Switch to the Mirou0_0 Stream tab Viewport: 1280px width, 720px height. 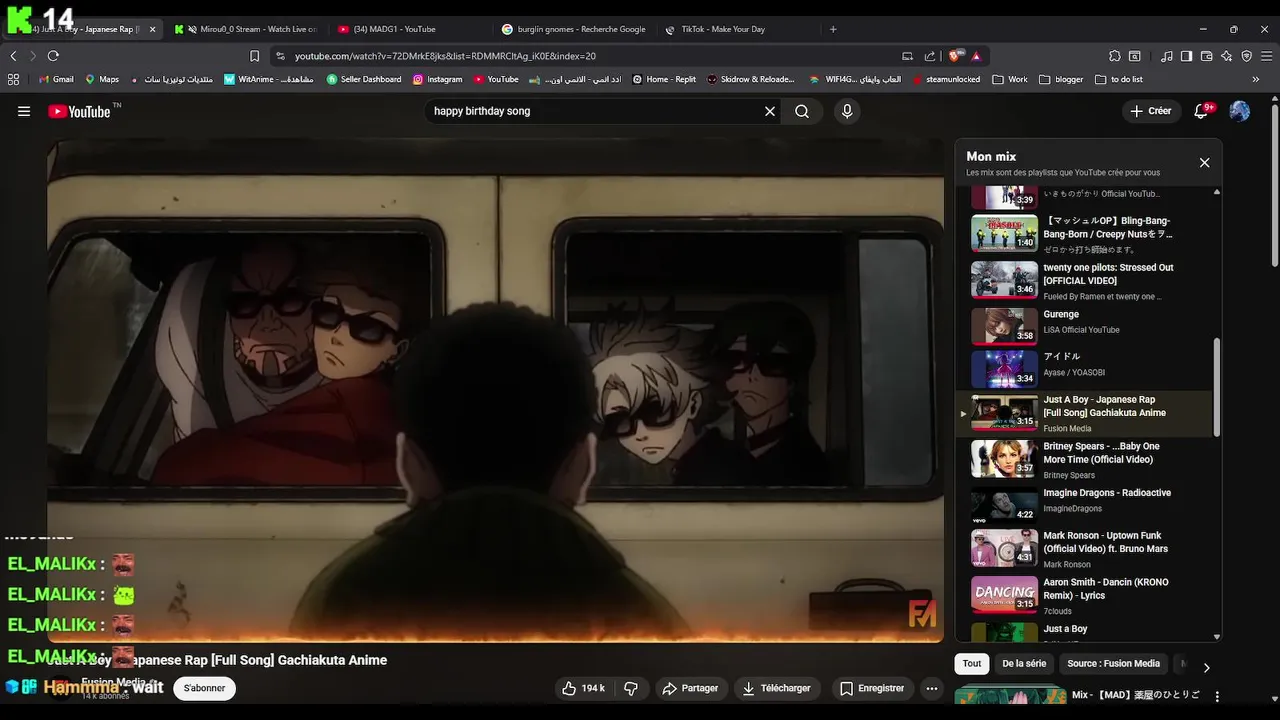coord(245,29)
